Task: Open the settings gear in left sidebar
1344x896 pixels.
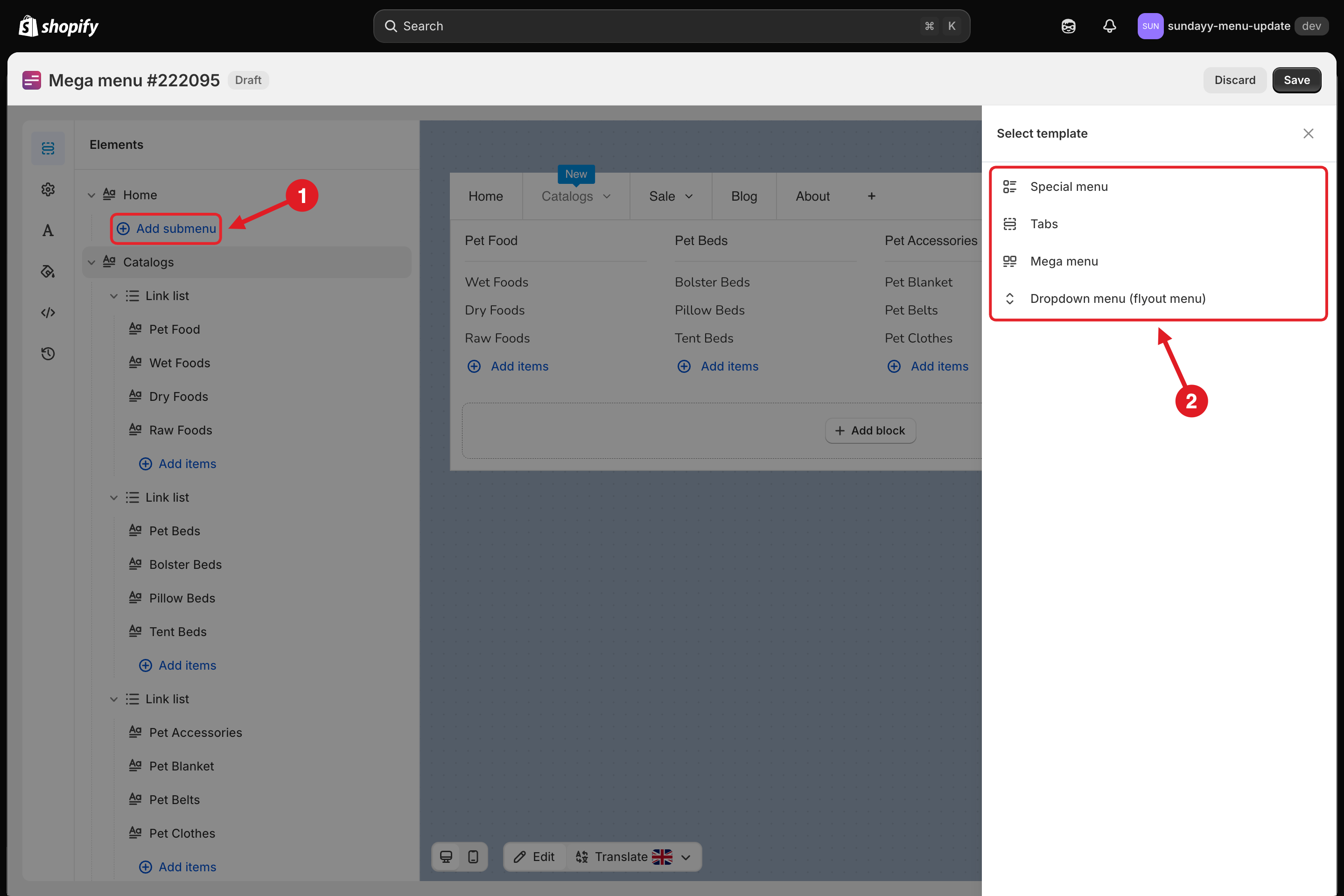Action: [48, 189]
